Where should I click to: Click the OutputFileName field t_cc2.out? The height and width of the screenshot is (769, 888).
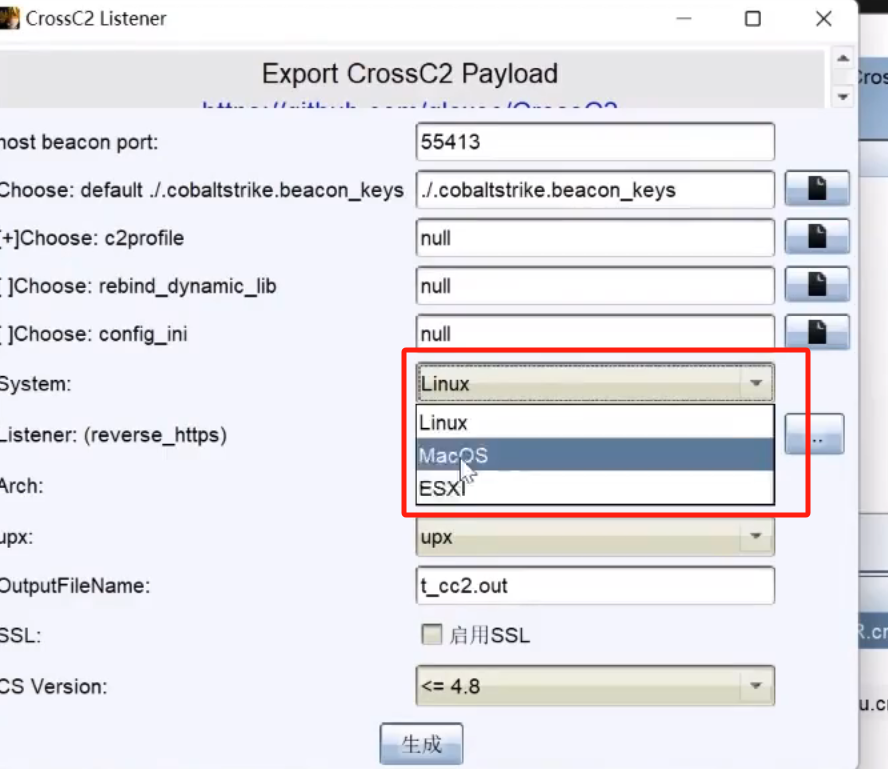[595, 585]
